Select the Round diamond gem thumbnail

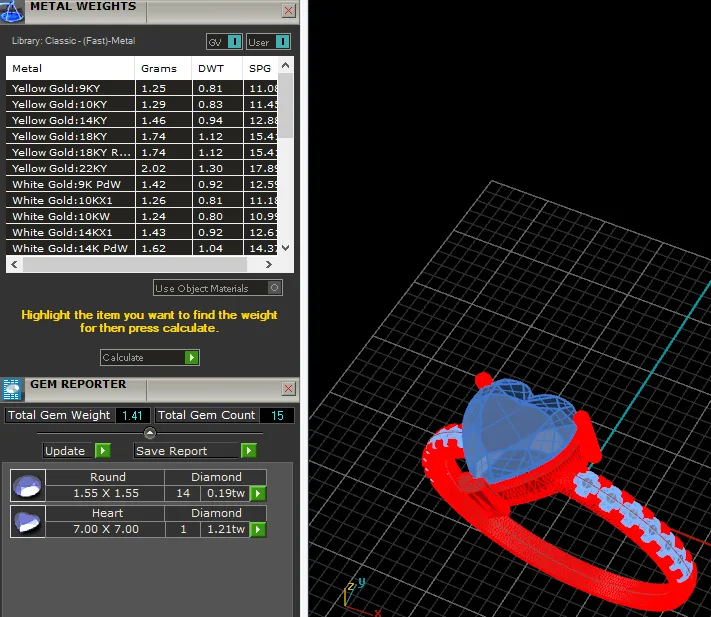(x=28, y=485)
